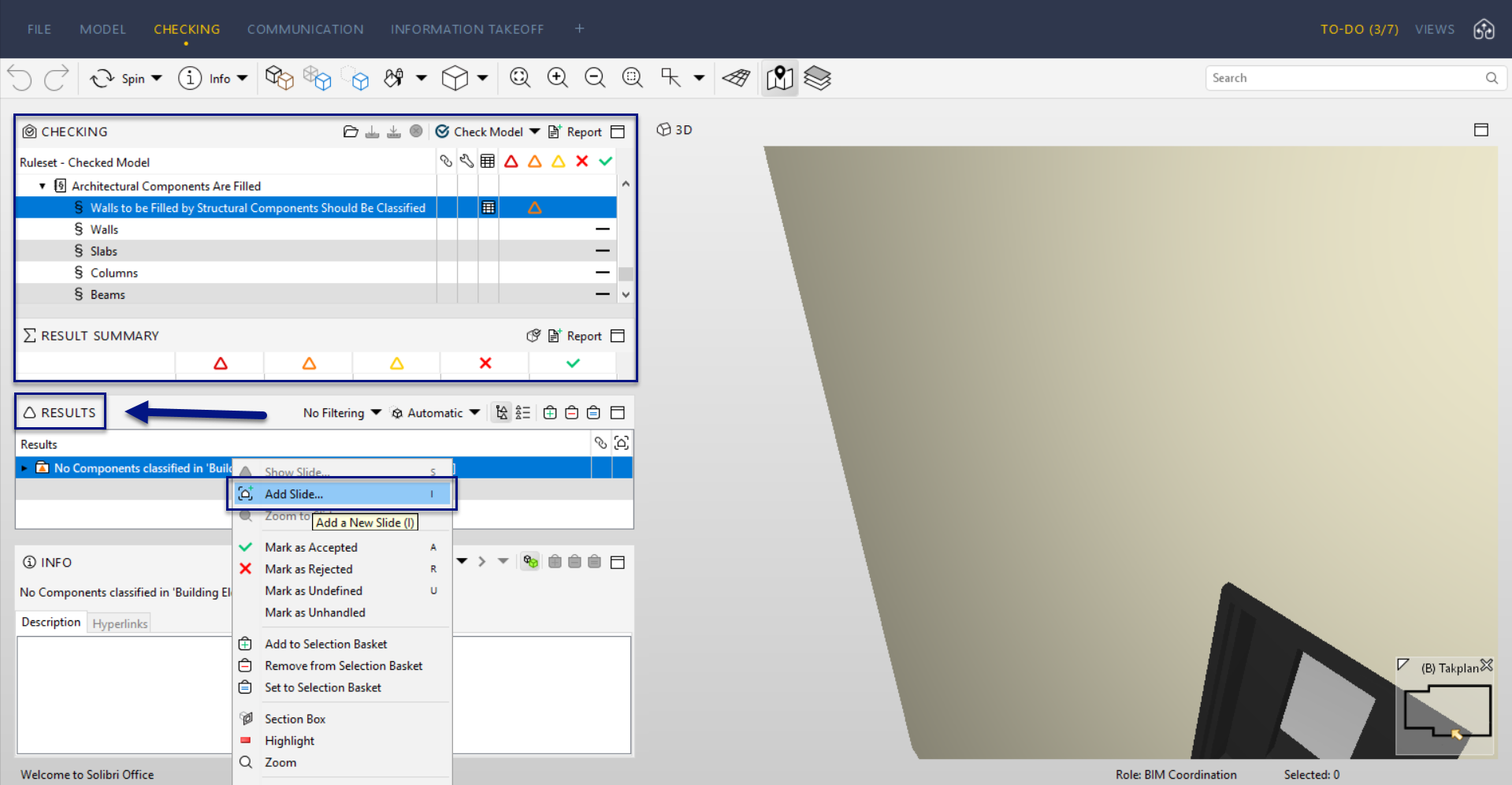Screen dimensions: 1512x785
Task: Click the open folder icon in Checking panel
Action: pos(351,132)
